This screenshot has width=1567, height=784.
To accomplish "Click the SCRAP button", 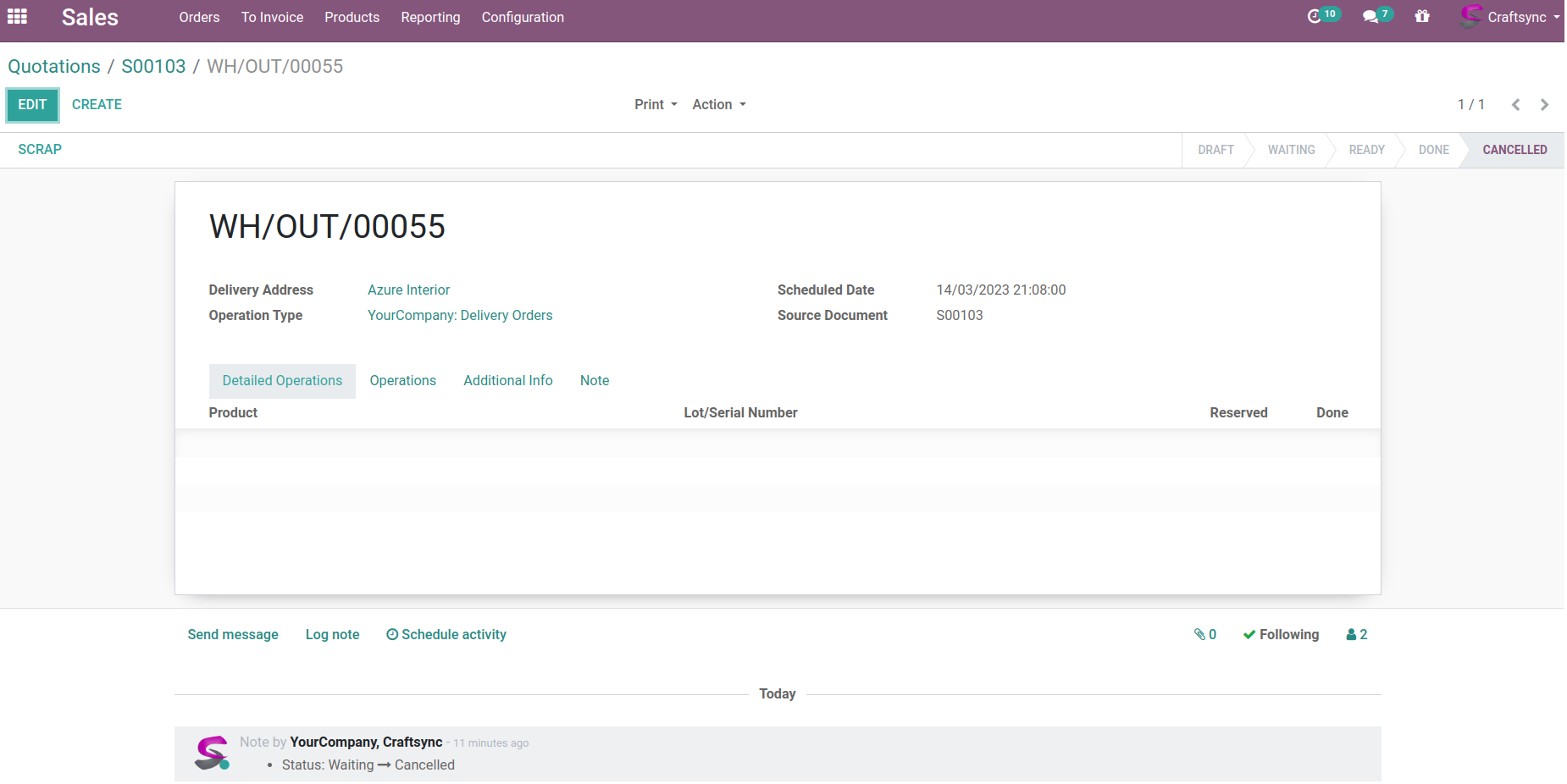I will coord(40,150).
